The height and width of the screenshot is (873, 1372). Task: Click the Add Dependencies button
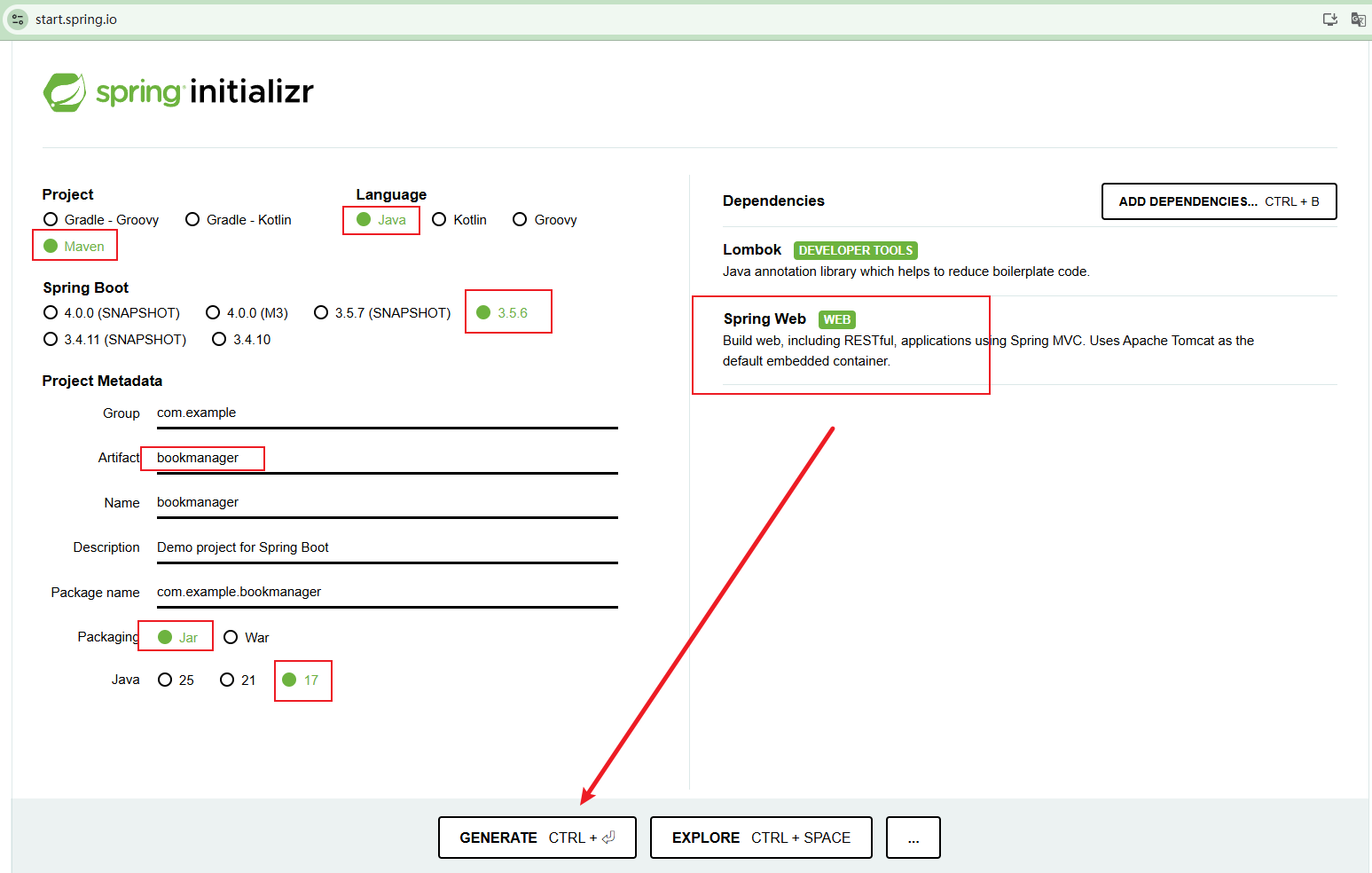coord(1219,201)
